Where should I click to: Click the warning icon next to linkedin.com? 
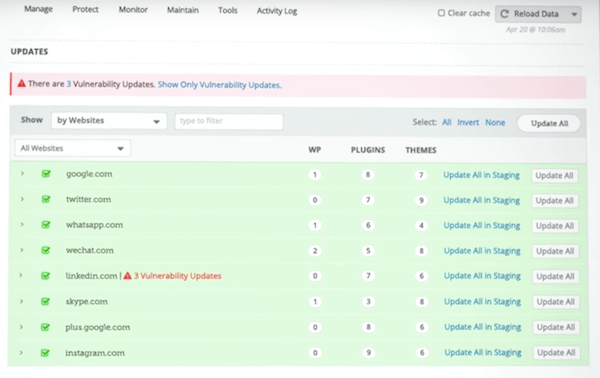[127, 275]
